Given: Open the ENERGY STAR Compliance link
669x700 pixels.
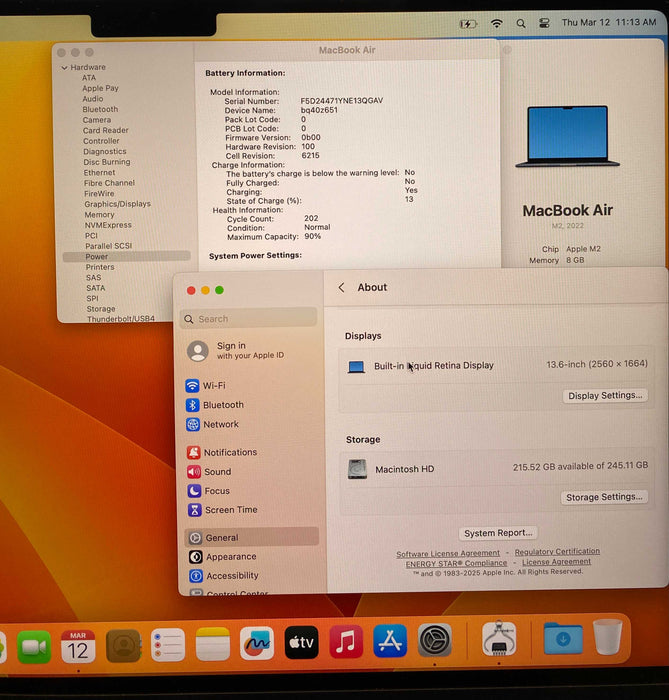Looking at the screenshot, I should 456,563.
